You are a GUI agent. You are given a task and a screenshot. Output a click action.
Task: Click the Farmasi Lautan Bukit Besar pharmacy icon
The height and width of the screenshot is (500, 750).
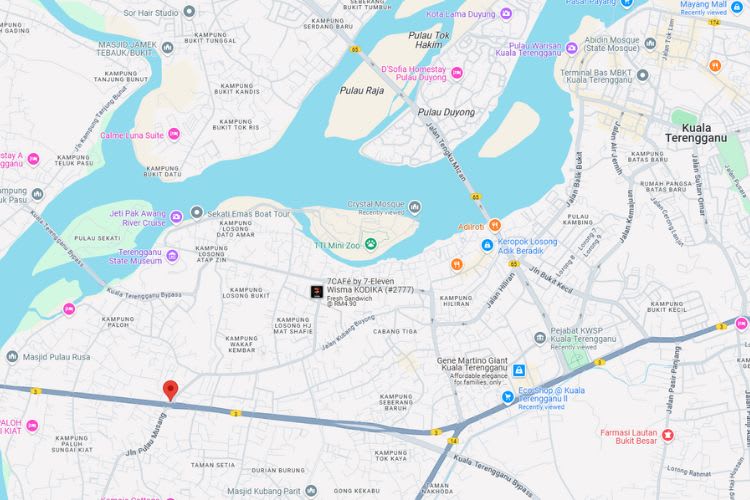668,435
